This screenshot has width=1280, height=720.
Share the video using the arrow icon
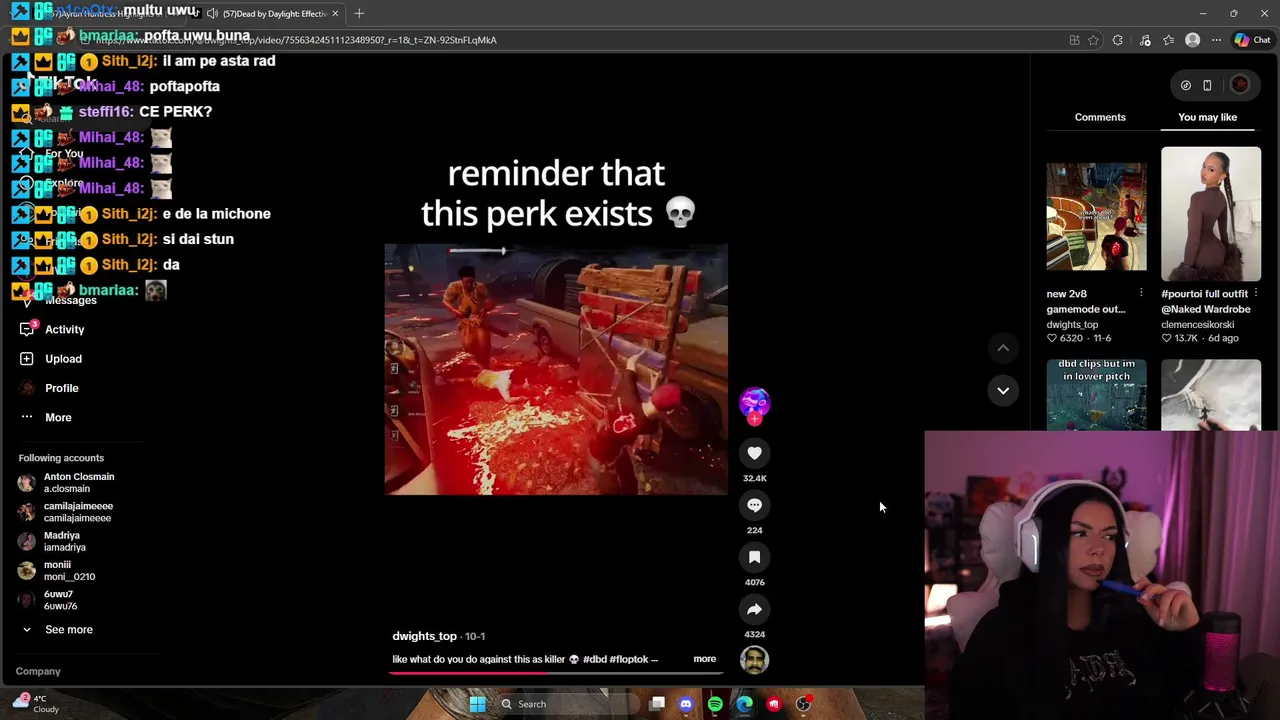pos(754,609)
